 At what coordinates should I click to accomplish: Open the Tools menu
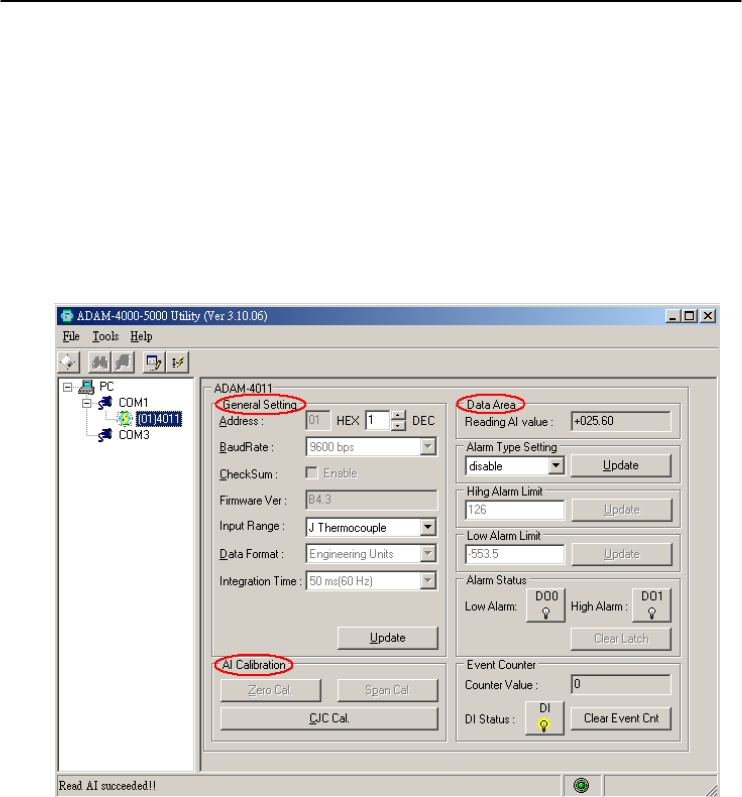pyautogui.click(x=105, y=336)
